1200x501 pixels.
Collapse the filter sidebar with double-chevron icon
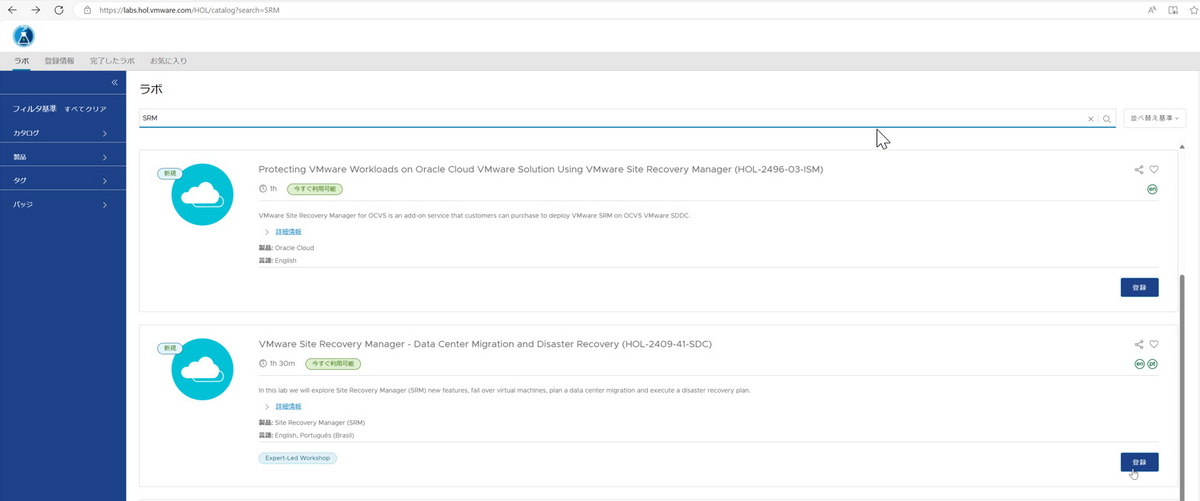(x=115, y=82)
